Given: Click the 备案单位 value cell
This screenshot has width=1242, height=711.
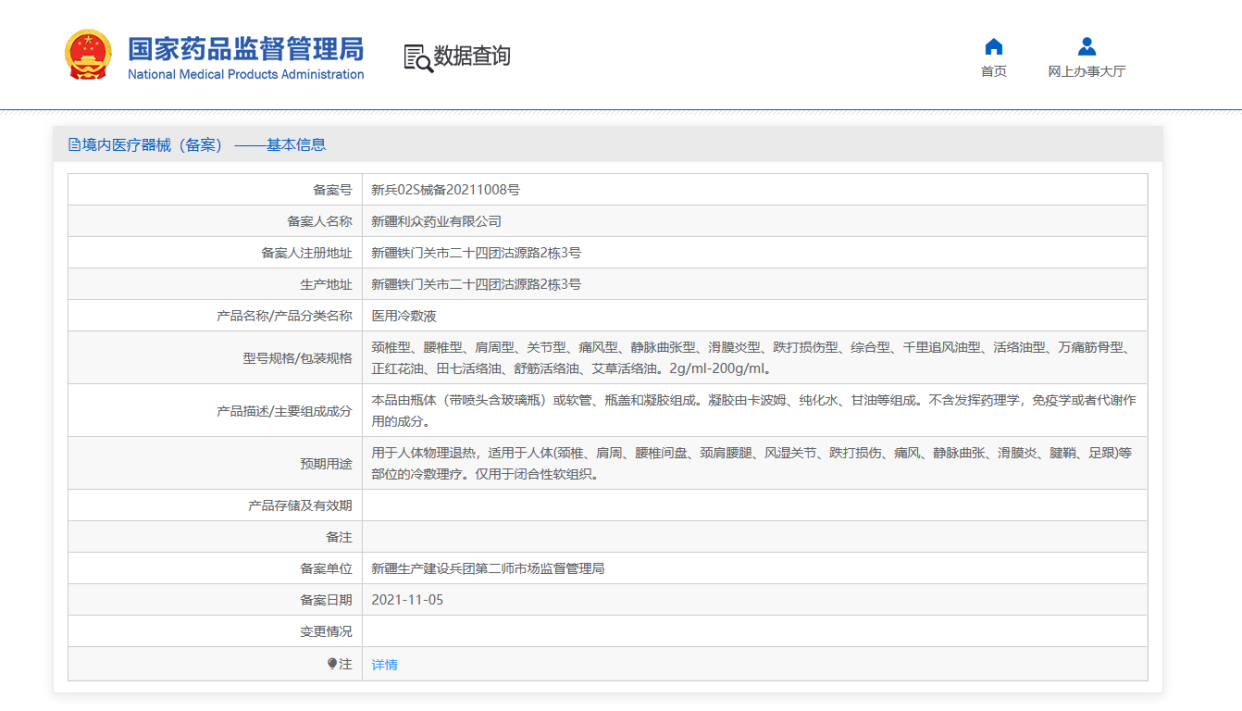Looking at the screenshot, I should tap(755, 568).
